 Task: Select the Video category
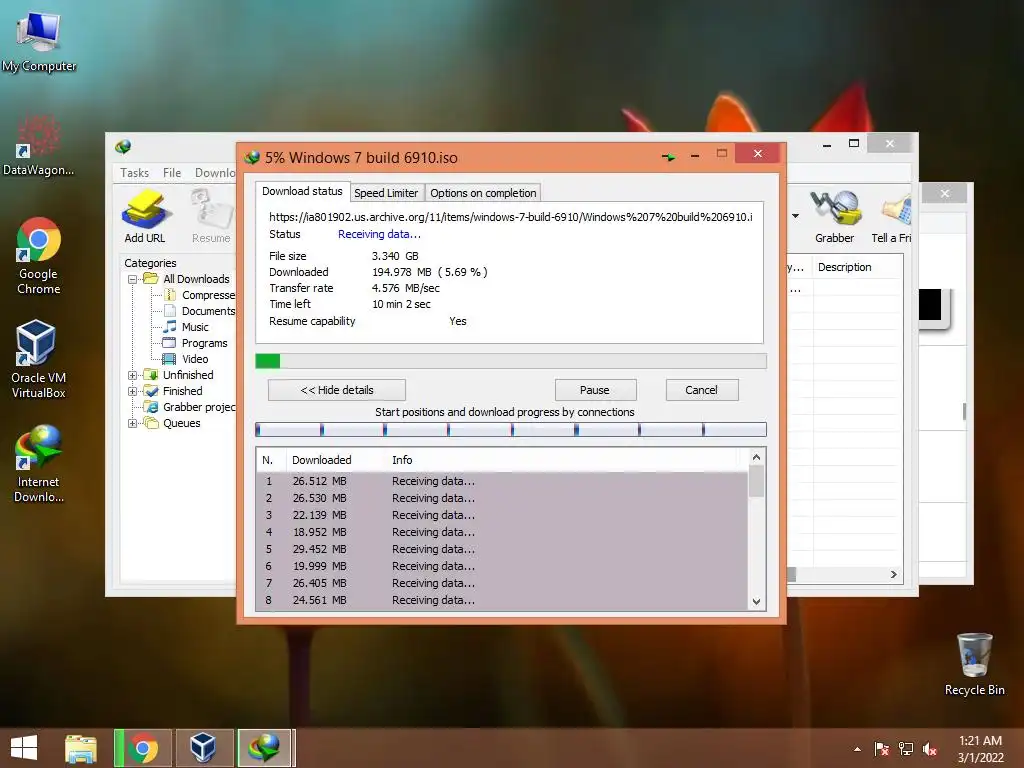(x=186, y=359)
